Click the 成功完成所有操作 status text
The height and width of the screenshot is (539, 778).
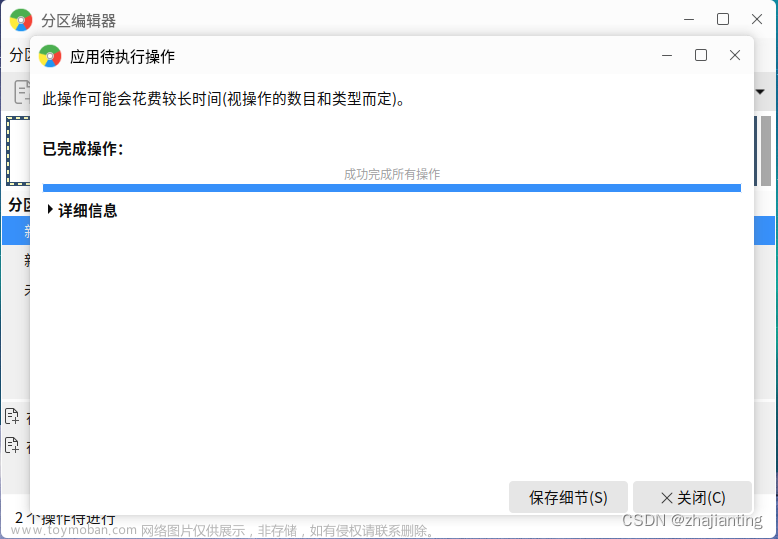point(392,174)
